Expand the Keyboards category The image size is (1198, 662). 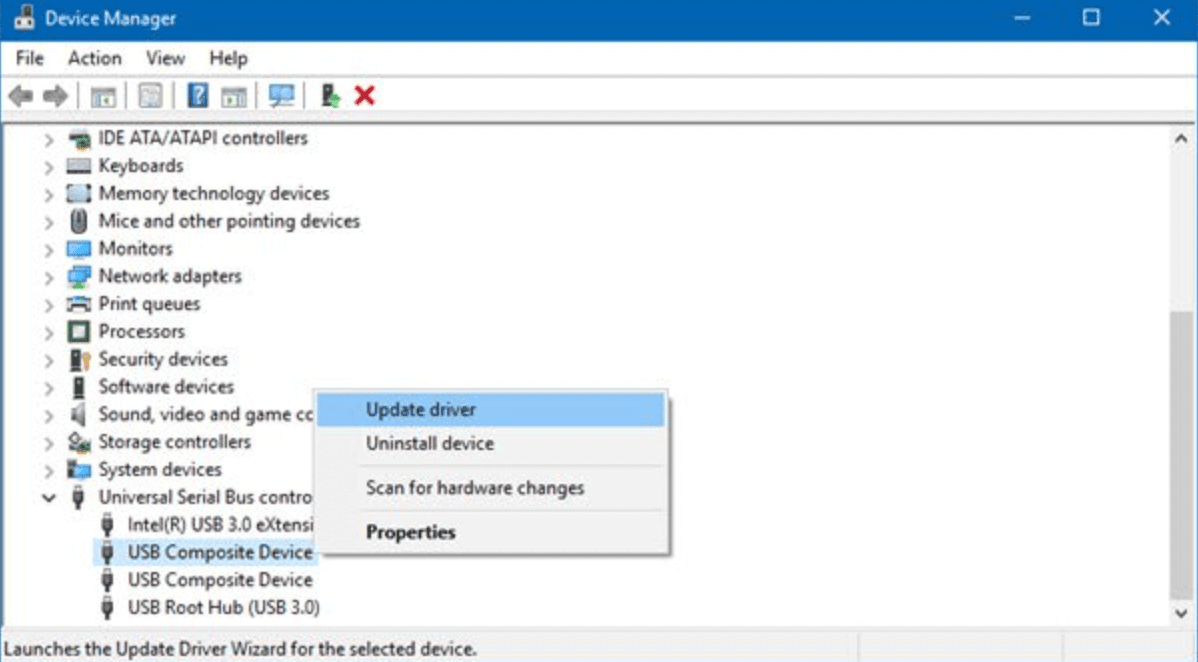click(47, 165)
